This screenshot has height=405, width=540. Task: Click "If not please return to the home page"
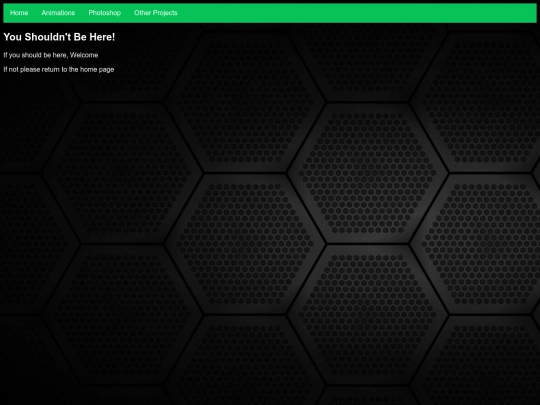[x=59, y=70]
